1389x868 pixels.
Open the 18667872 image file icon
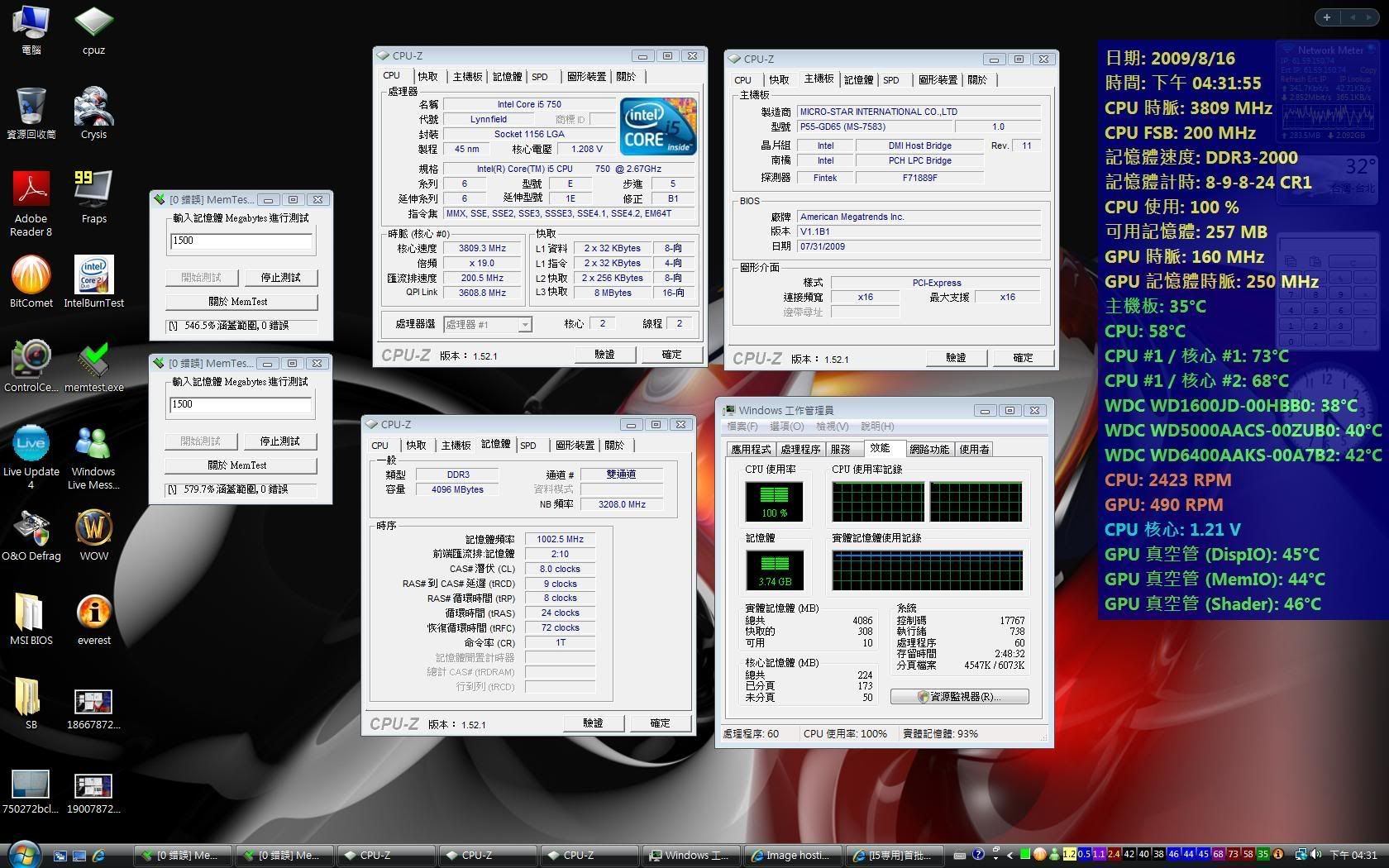click(93, 710)
